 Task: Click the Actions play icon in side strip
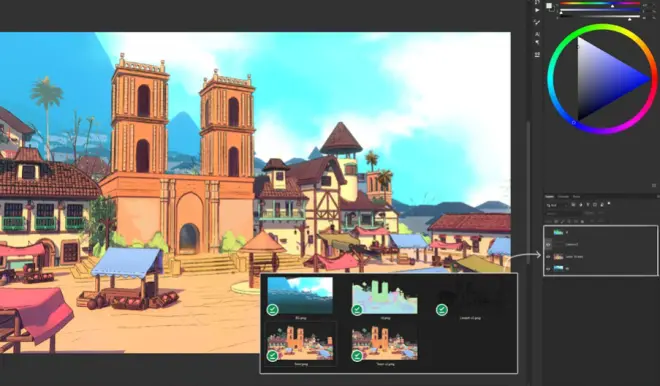tap(537, 10)
